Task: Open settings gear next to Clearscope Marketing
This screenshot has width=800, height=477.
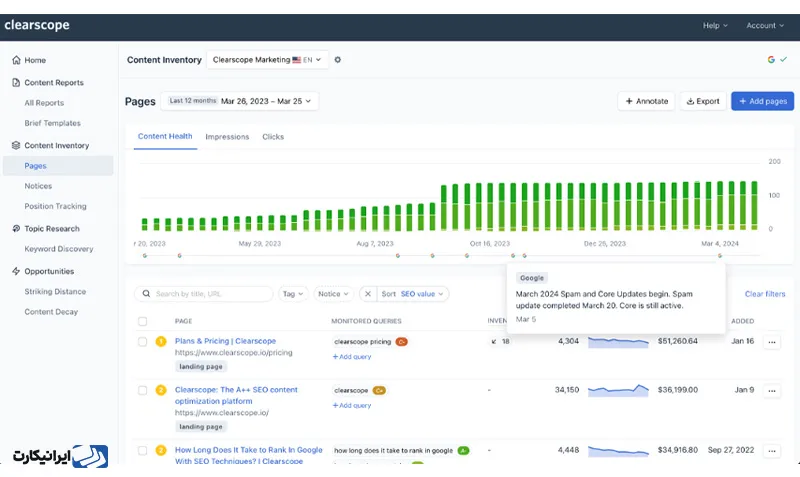Action: click(338, 60)
